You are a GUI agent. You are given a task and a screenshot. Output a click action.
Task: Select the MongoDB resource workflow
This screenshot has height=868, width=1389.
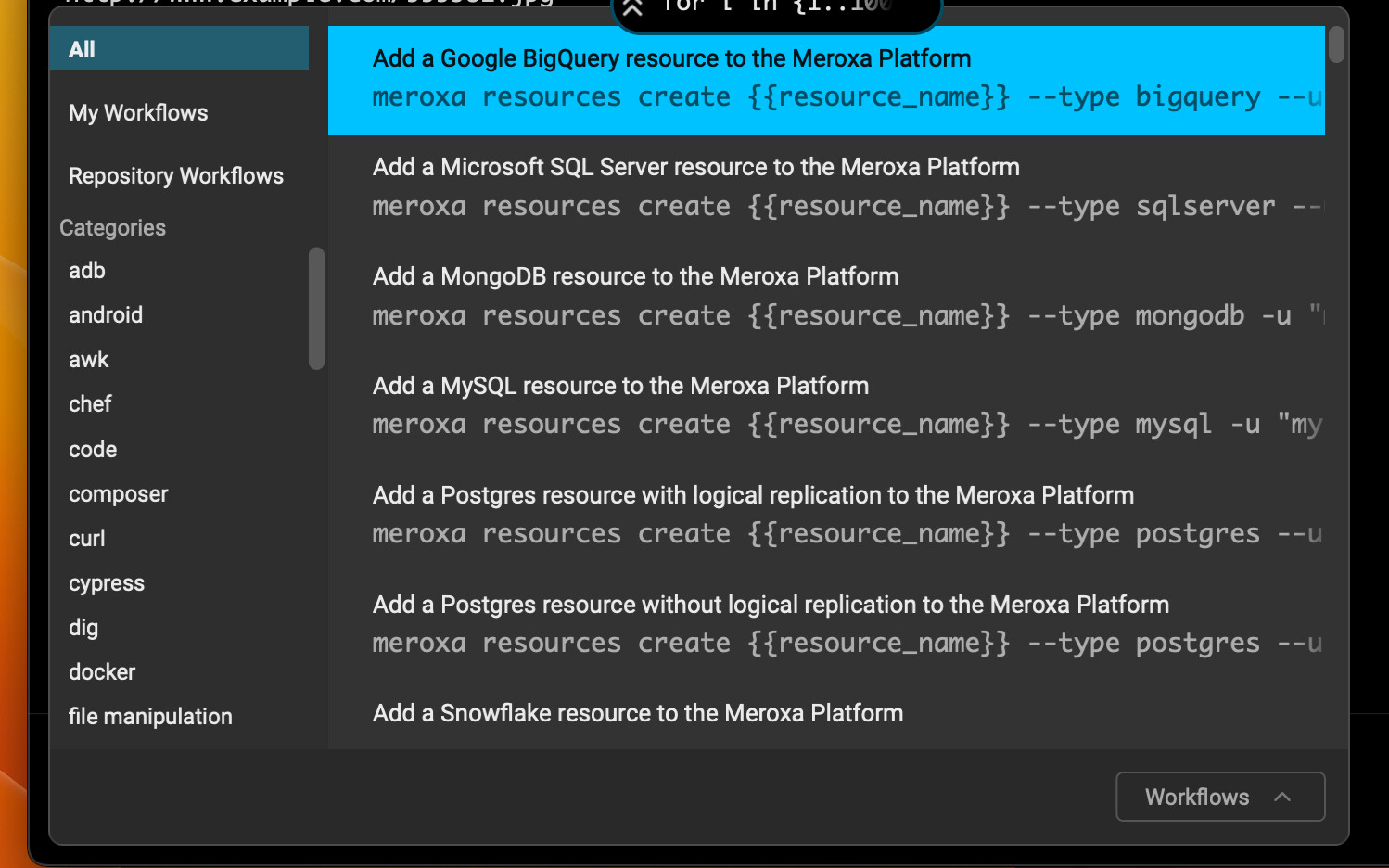point(825,297)
